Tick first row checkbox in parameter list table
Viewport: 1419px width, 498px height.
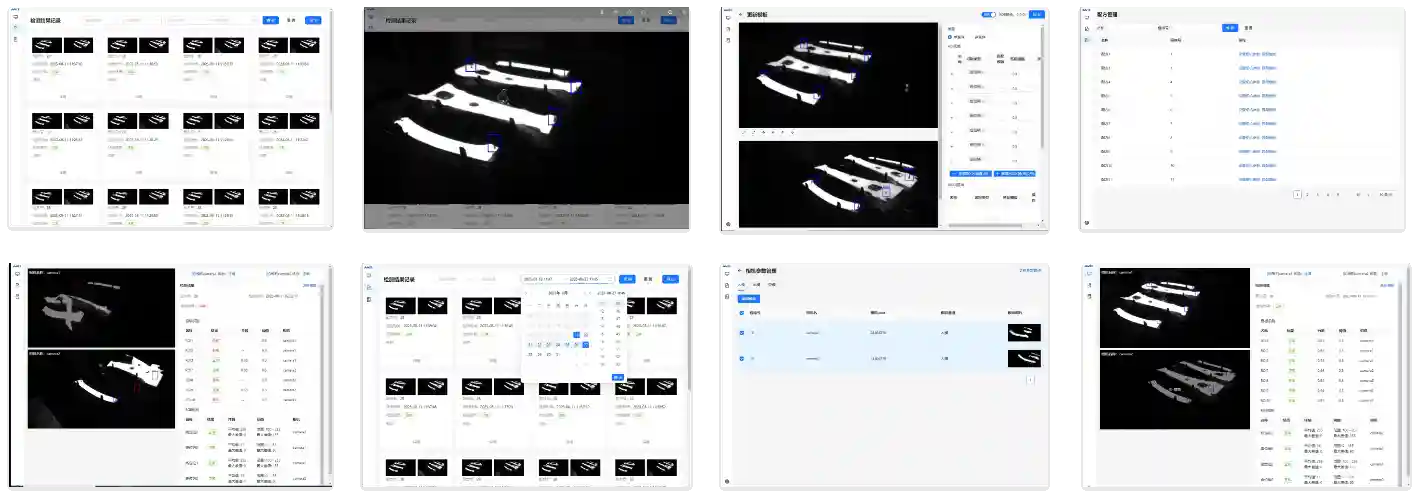point(741,333)
